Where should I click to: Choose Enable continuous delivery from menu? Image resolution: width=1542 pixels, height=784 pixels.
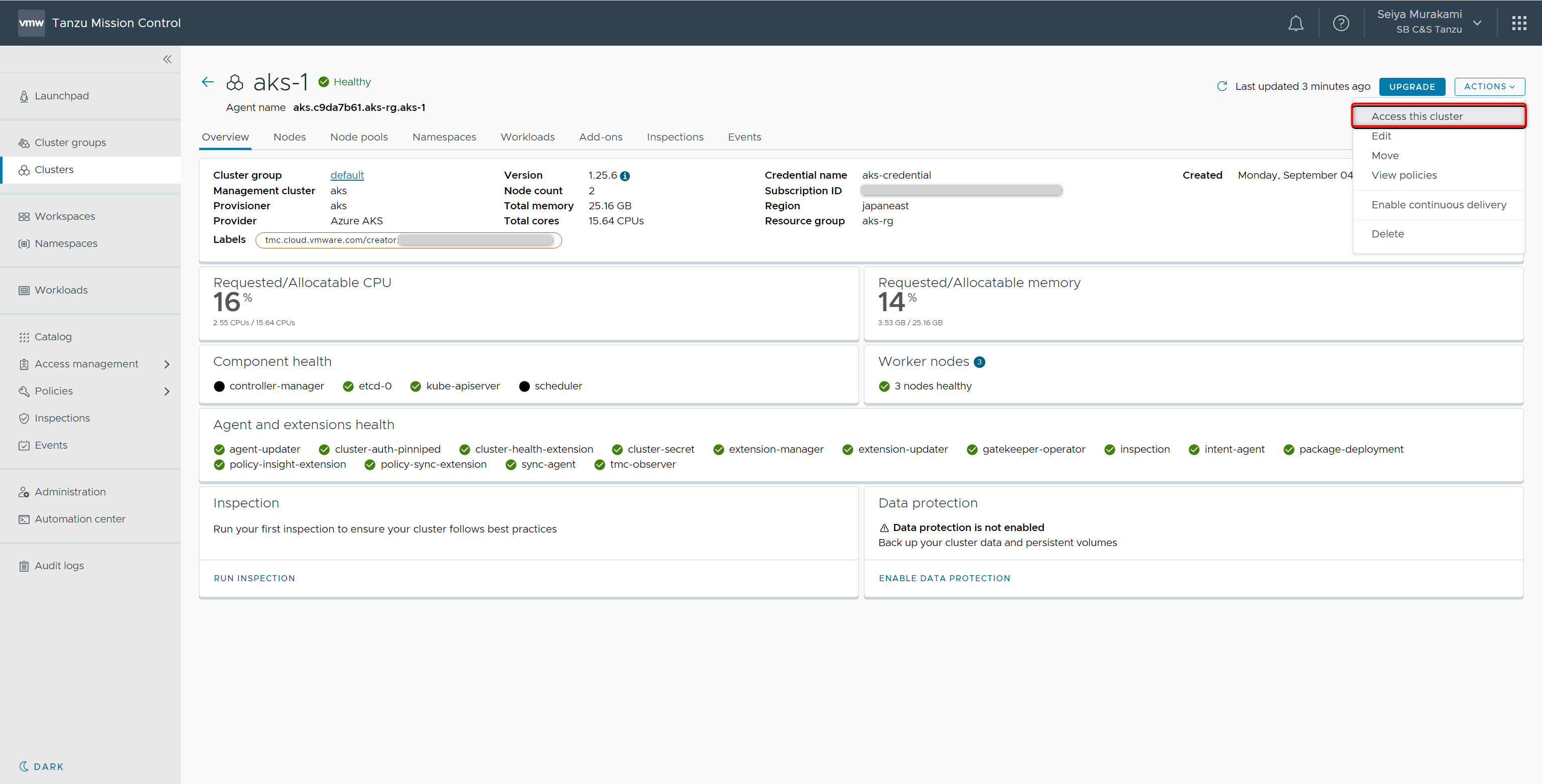click(x=1439, y=205)
